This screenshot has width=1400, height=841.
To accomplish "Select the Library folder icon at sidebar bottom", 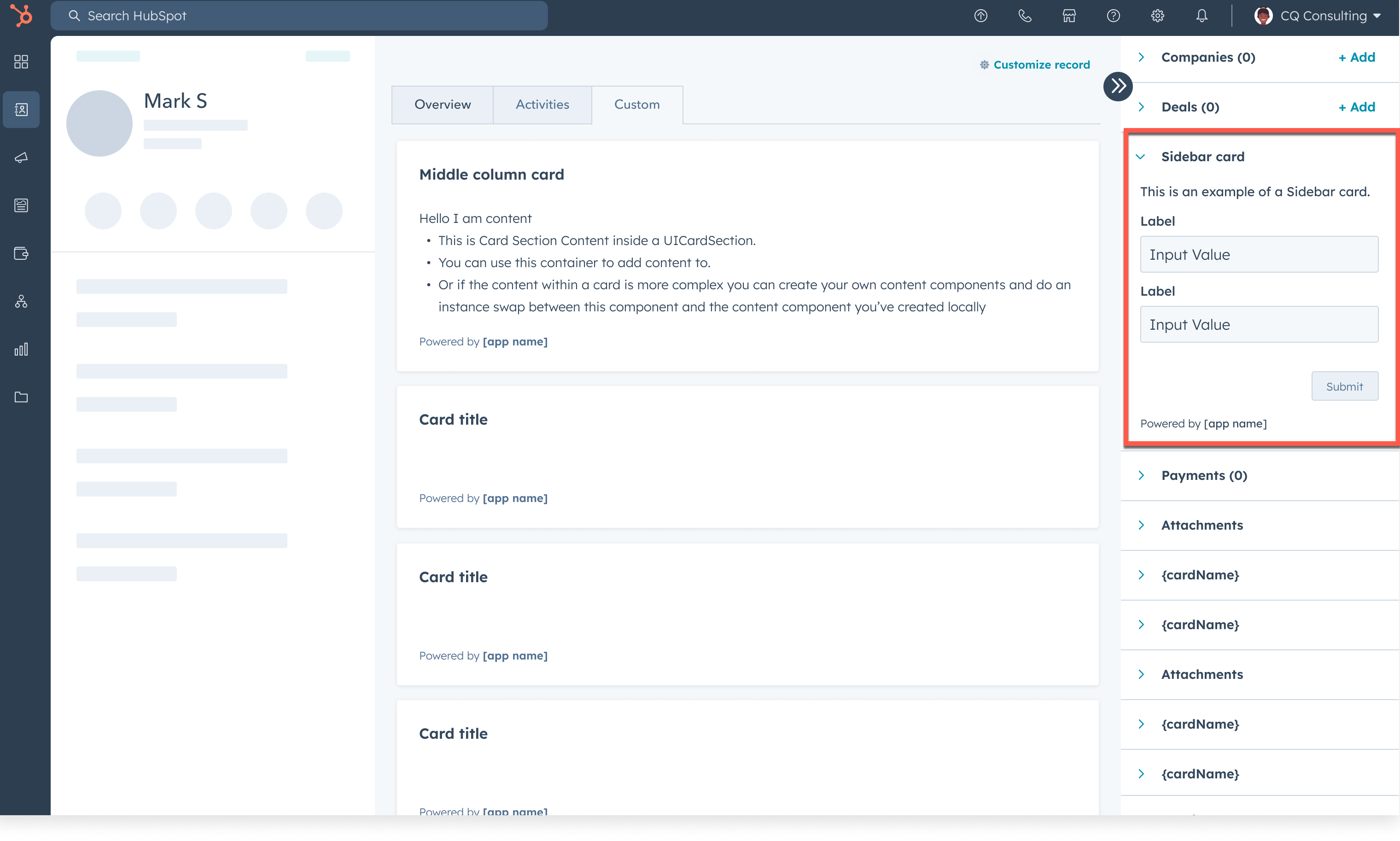I will pyautogui.click(x=22, y=397).
